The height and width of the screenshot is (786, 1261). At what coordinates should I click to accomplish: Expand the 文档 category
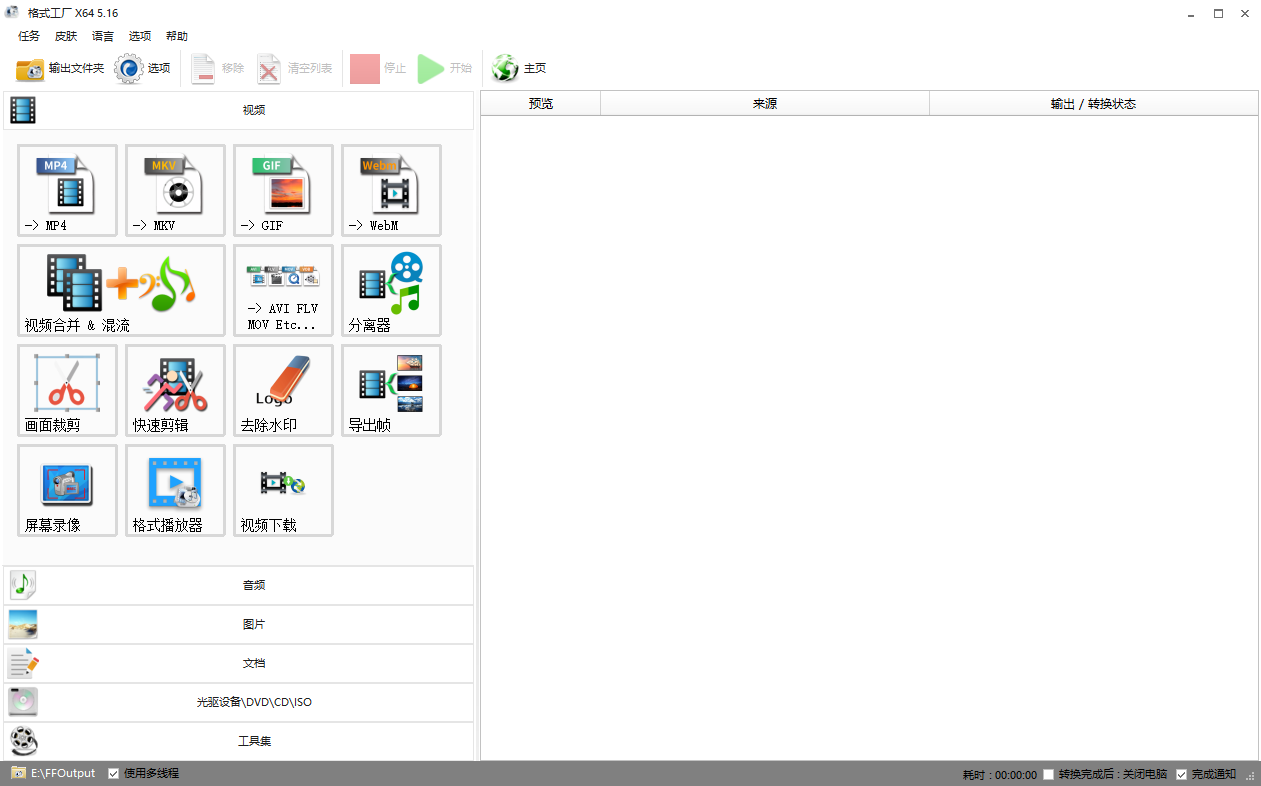pyautogui.click(x=238, y=663)
